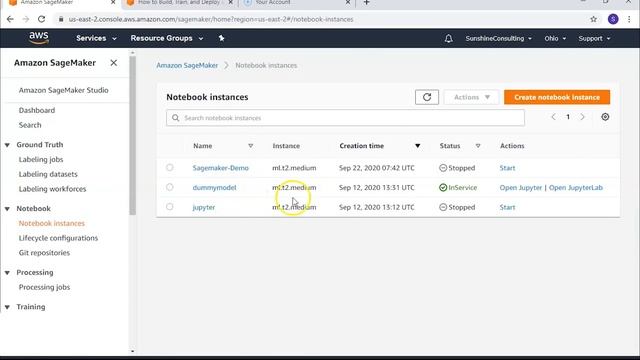Click Open JupyterLab for dummymodel
This screenshot has width=640, height=360.
coord(576,187)
